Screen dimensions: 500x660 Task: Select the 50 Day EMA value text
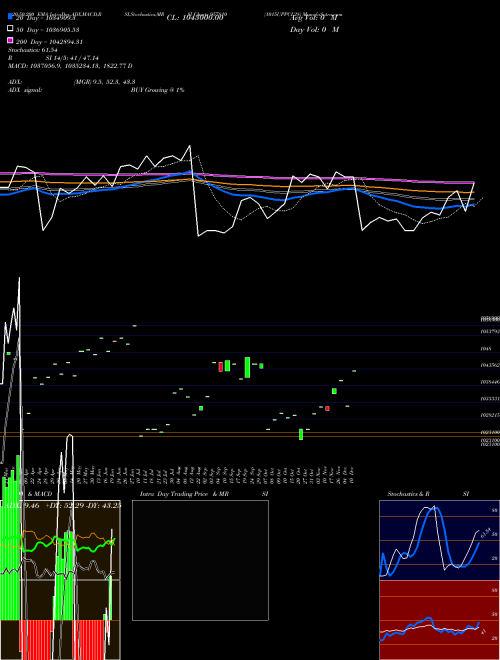(47, 30)
